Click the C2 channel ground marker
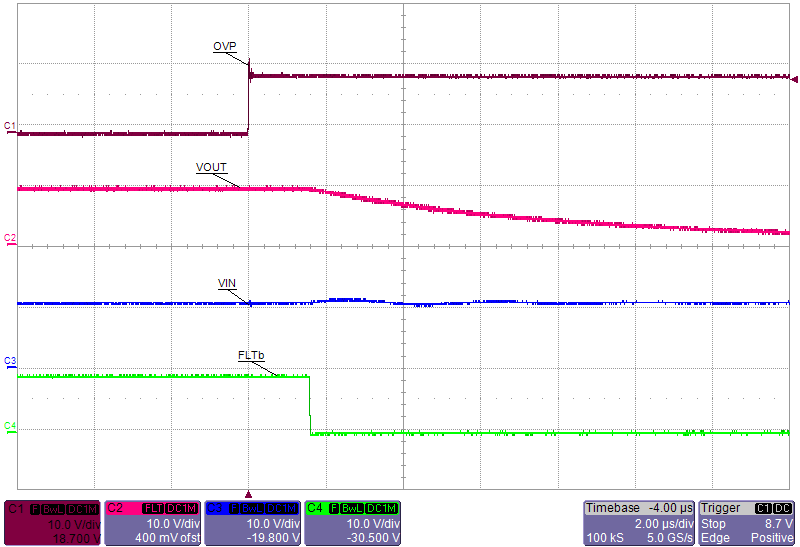Image resolution: width=800 pixels, height=547 pixels. 9,238
